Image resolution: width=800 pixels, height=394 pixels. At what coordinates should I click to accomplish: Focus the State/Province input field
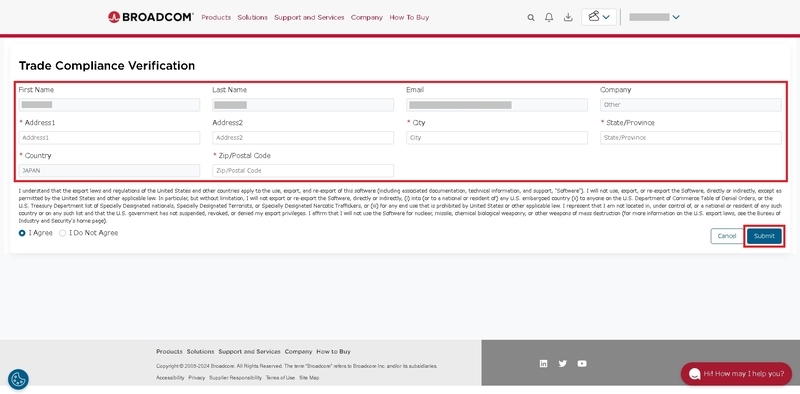click(x=691, y=138)
